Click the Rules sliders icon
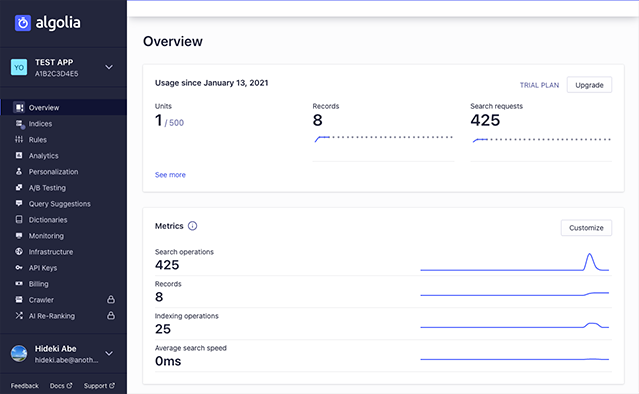 (x=19, y=139)
